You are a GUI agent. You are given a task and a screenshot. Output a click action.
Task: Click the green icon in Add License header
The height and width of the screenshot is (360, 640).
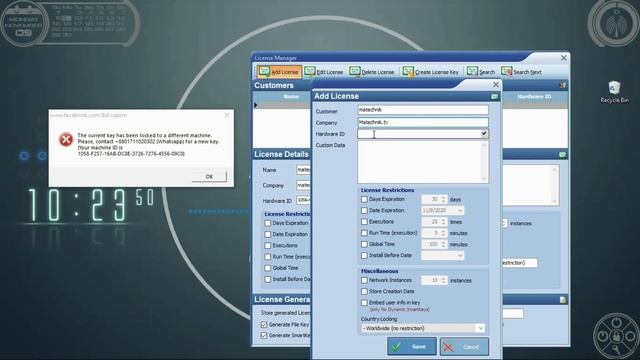(494, 96)
